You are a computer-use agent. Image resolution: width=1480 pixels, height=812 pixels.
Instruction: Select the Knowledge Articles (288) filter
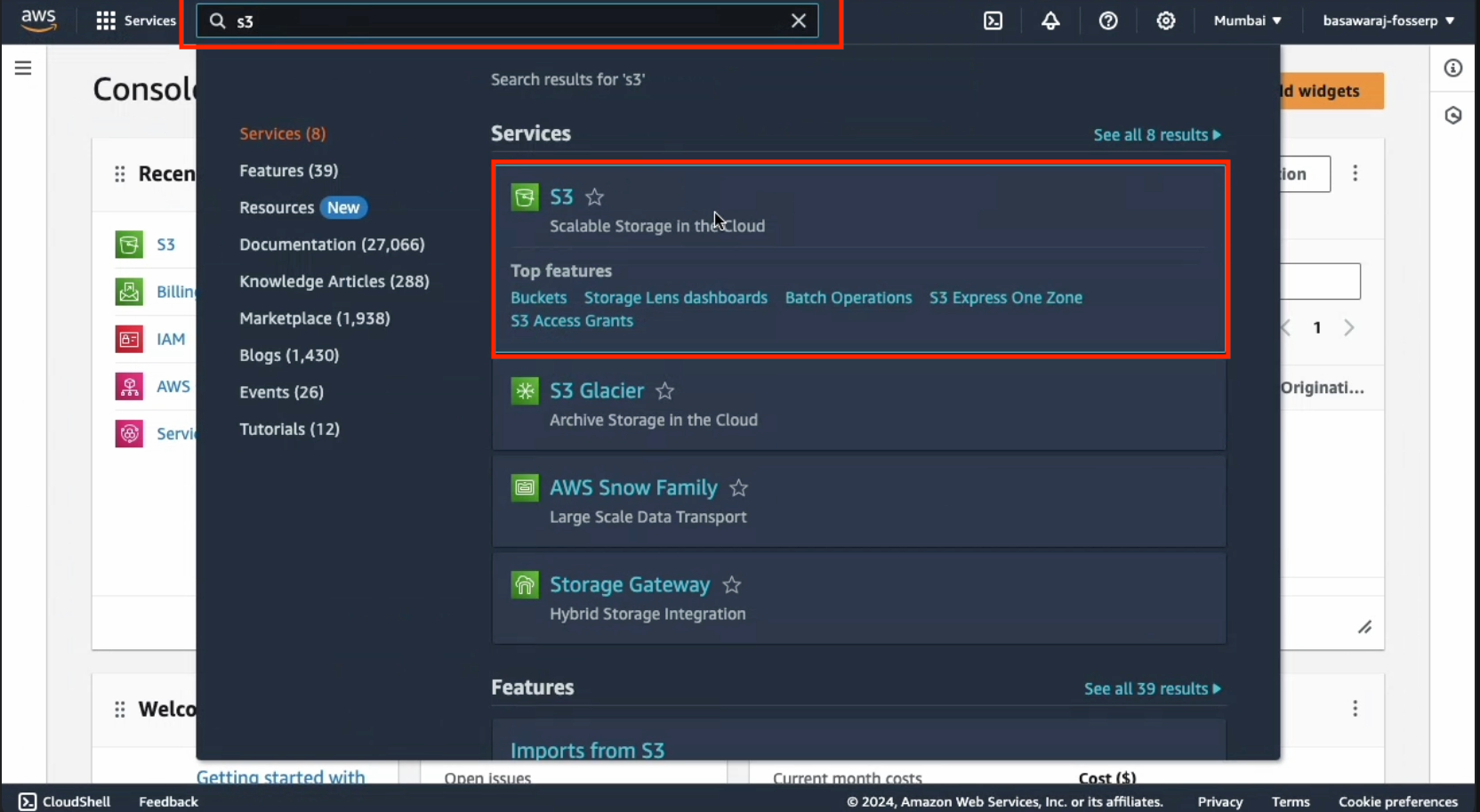click(334, 281)
